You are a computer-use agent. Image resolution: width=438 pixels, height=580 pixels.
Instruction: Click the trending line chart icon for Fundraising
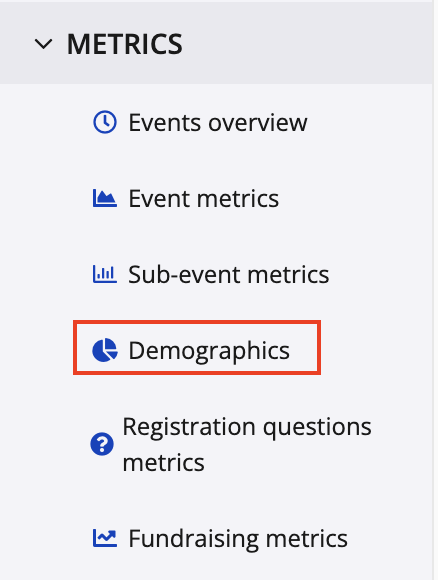(105, 538)
